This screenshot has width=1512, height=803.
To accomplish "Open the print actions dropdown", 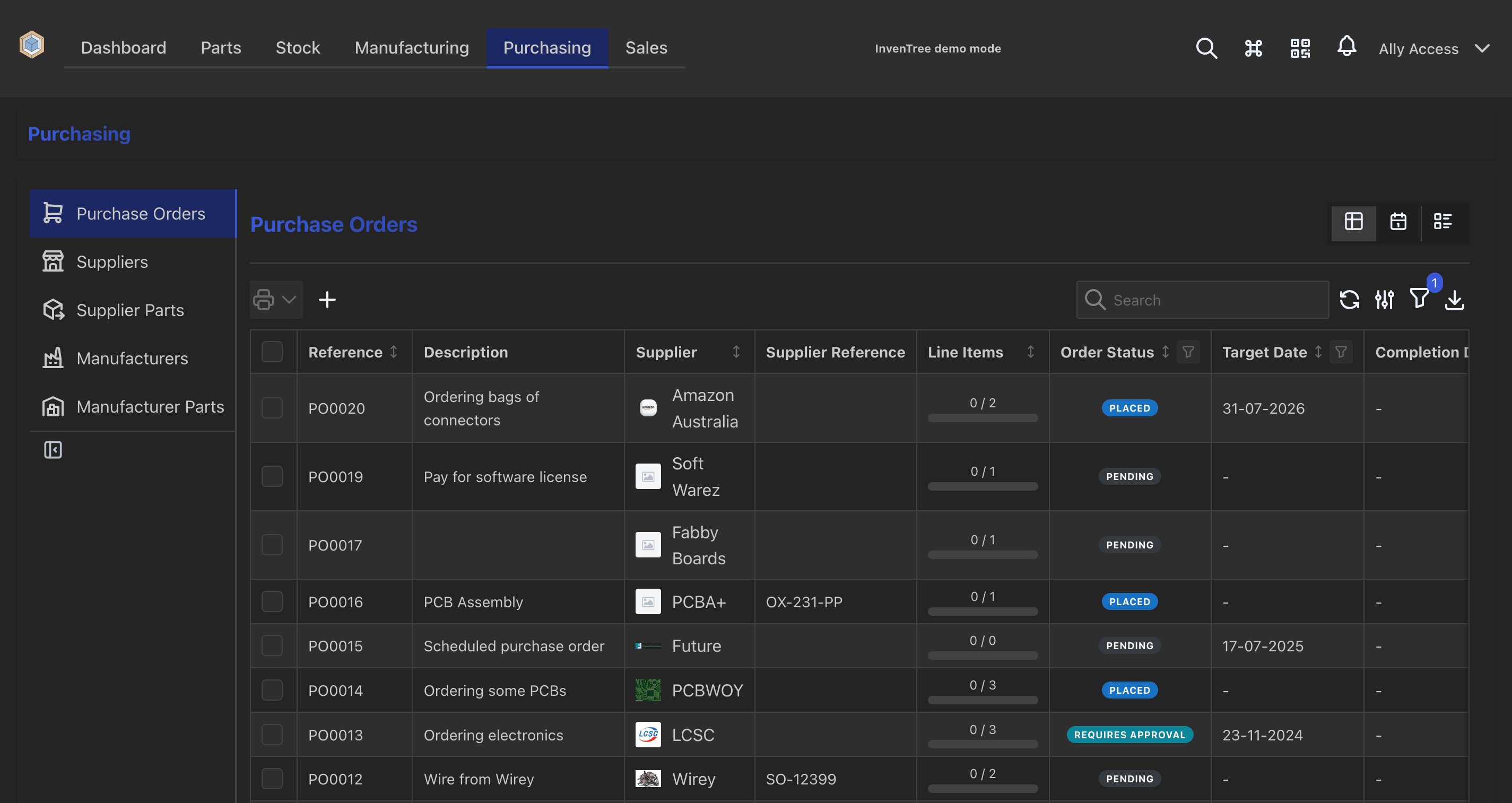I will 276,300.
